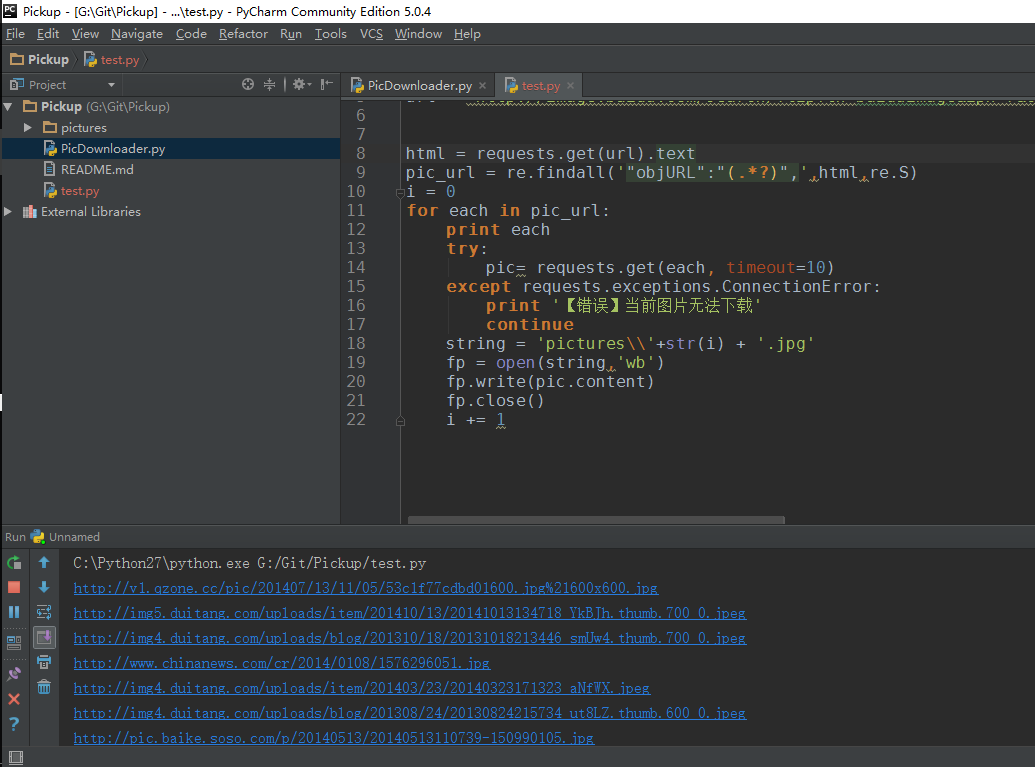Click the Unnamed run configuration tab
Screen dimensions: 1035x767
65,537
